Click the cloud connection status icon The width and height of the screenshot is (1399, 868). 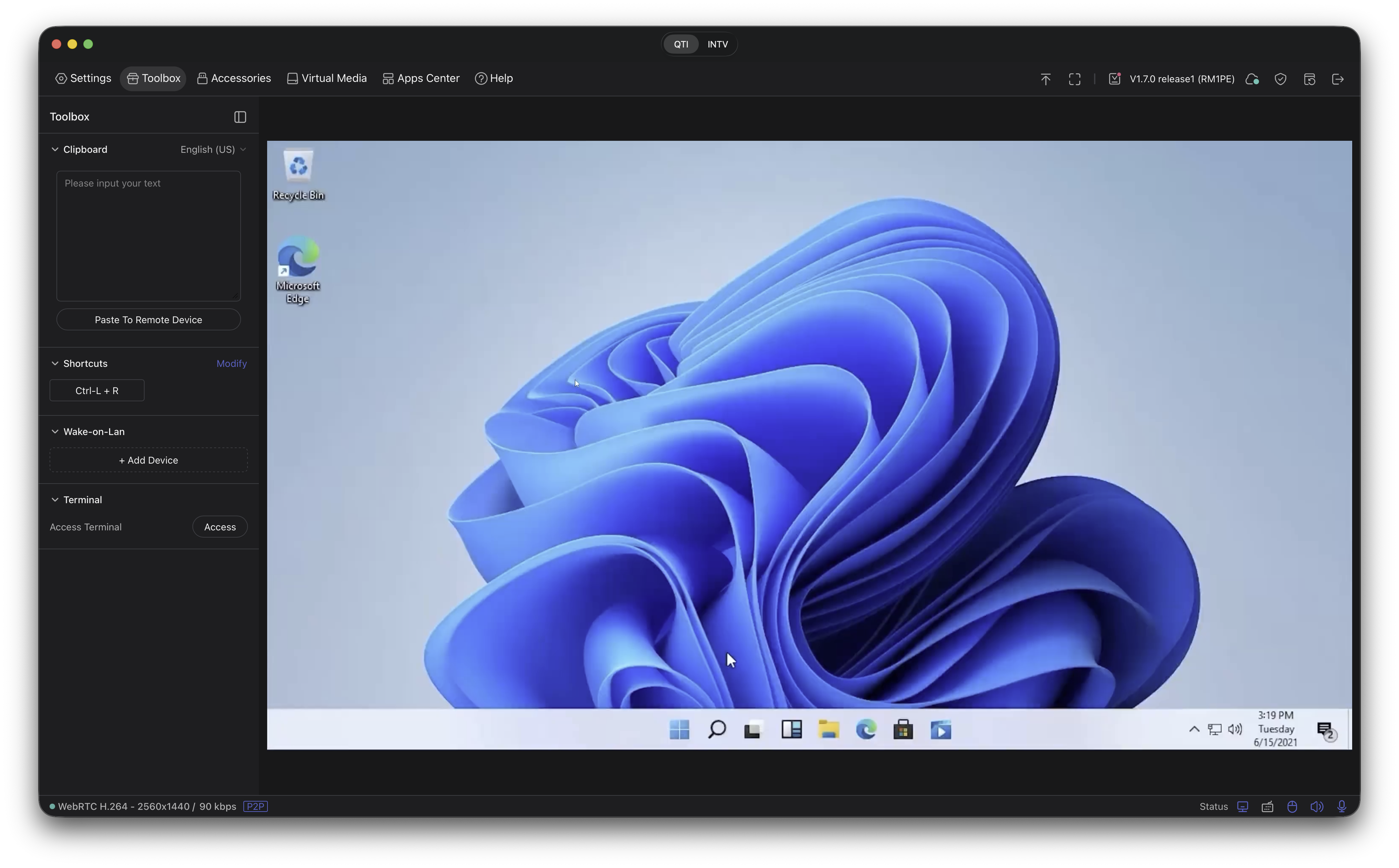pyautogui.click(x=1252, y=79)
